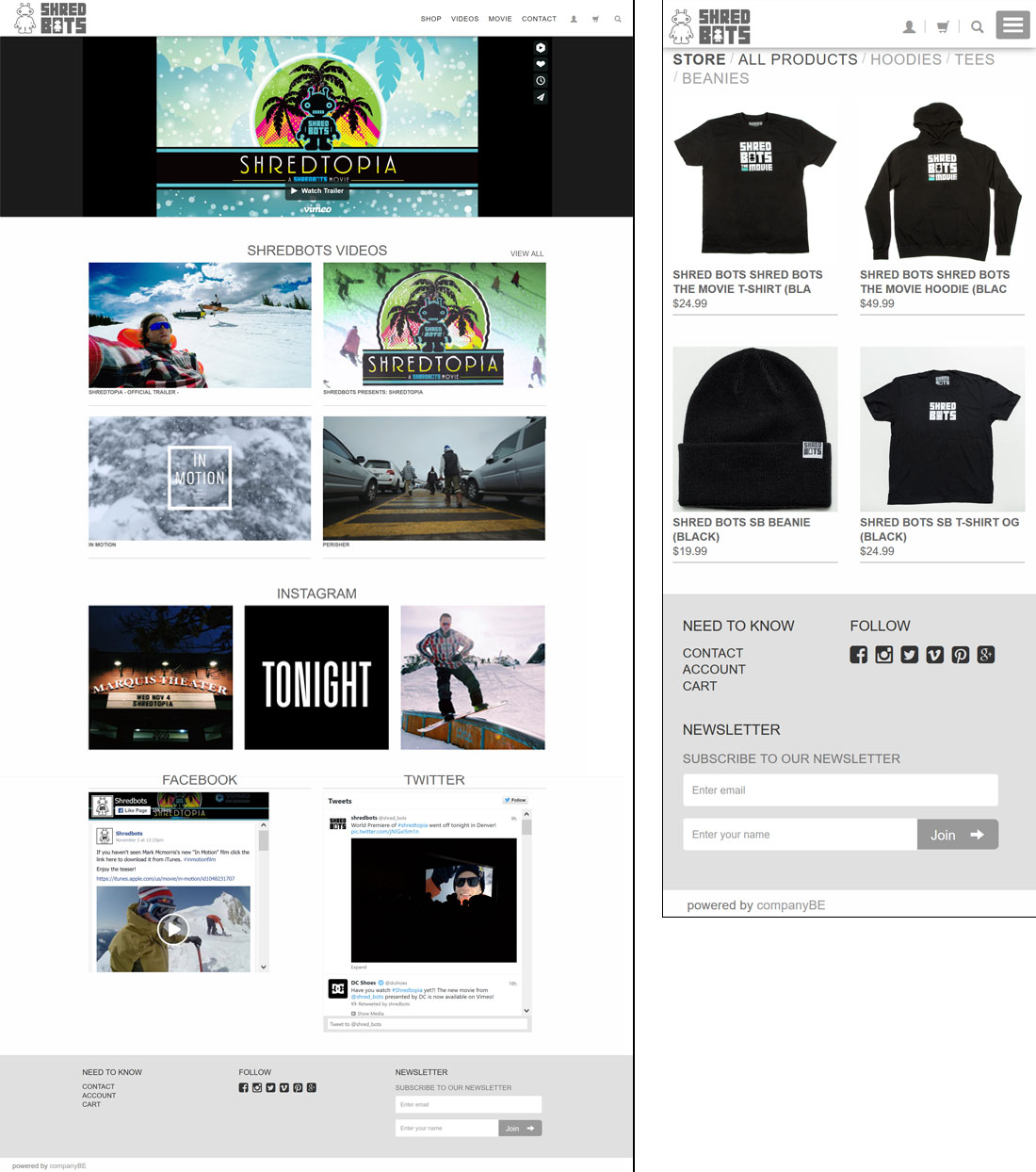The height and width of the screenshot is (1172, 1036).
Task: Click Join button in mobile newsletter form
Action: (x=958, y=835)
